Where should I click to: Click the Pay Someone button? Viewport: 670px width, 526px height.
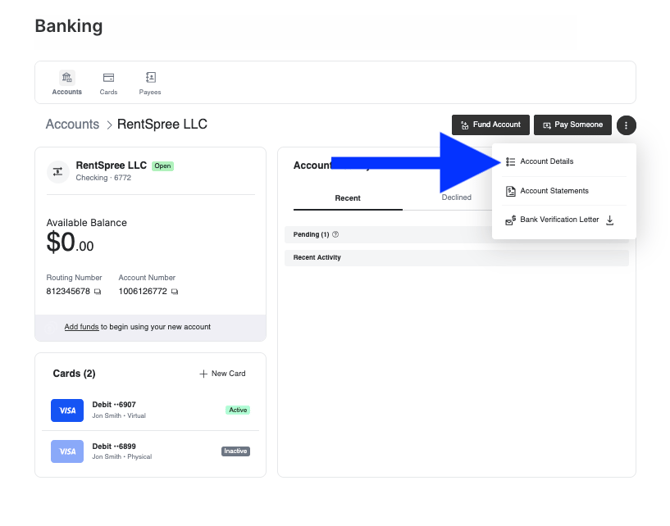click(572, 125)
